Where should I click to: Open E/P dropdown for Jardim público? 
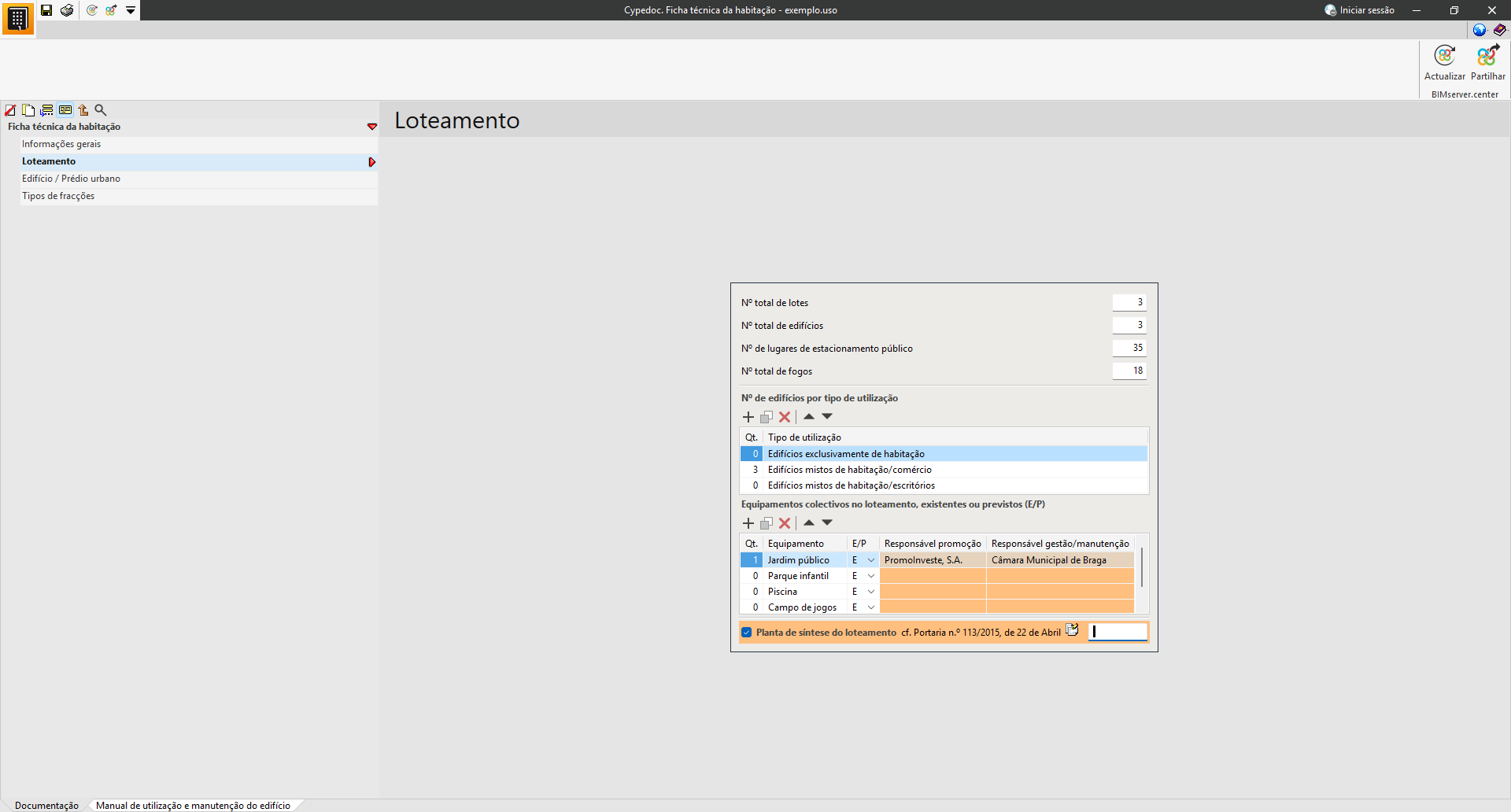point(871,560)
